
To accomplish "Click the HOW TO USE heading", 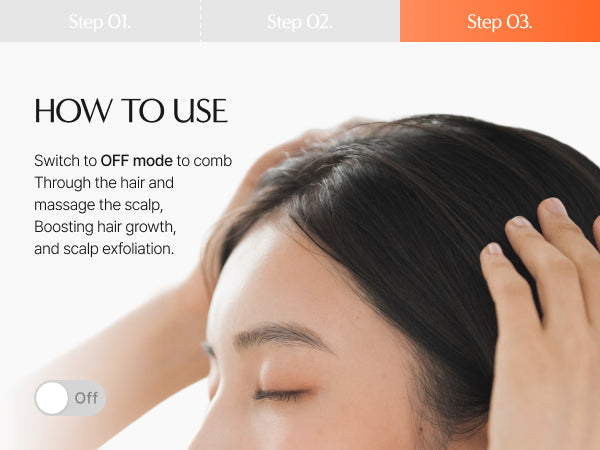I will (131, 111).
